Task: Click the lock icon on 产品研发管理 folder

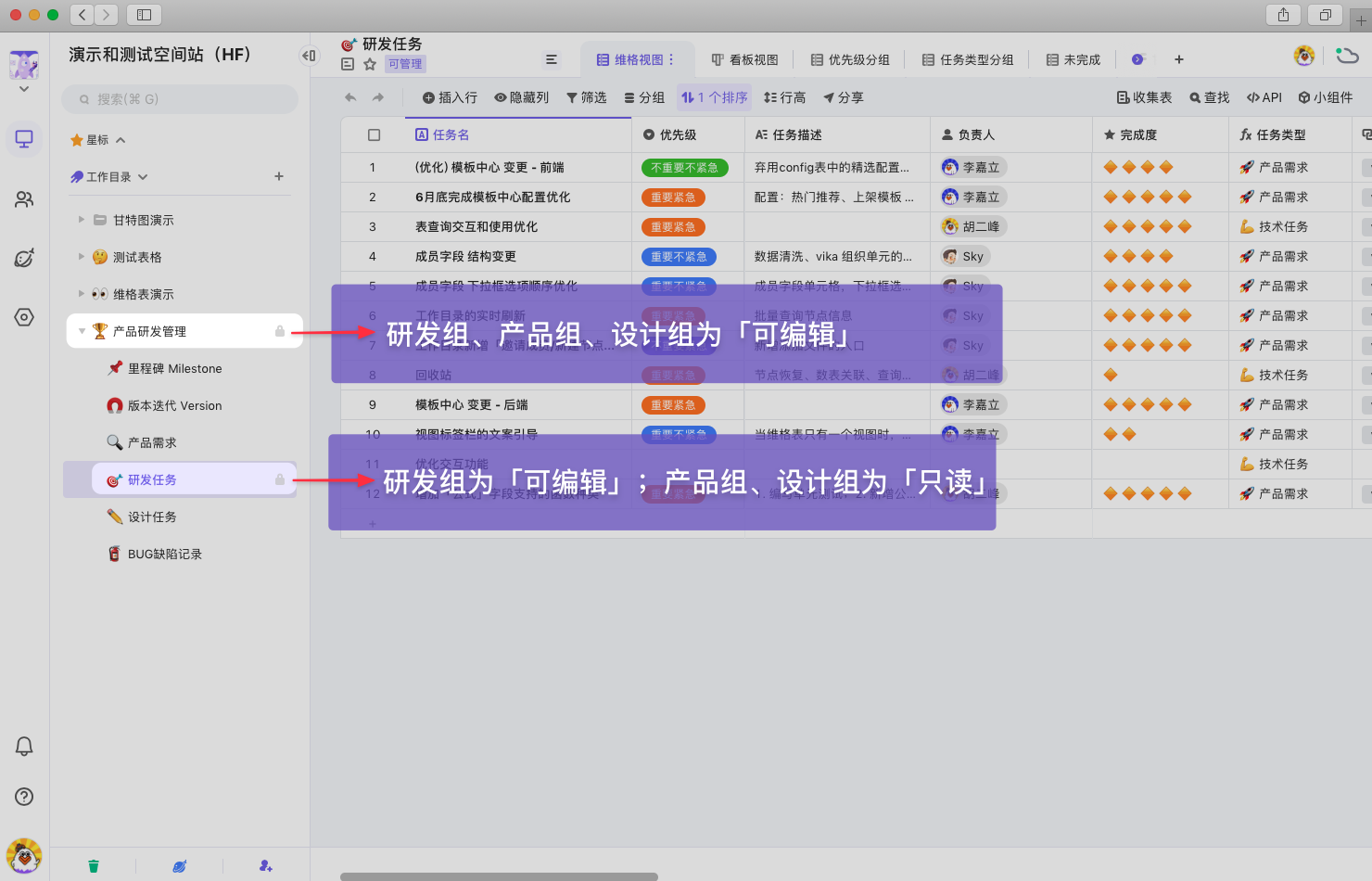Action: 280,331
